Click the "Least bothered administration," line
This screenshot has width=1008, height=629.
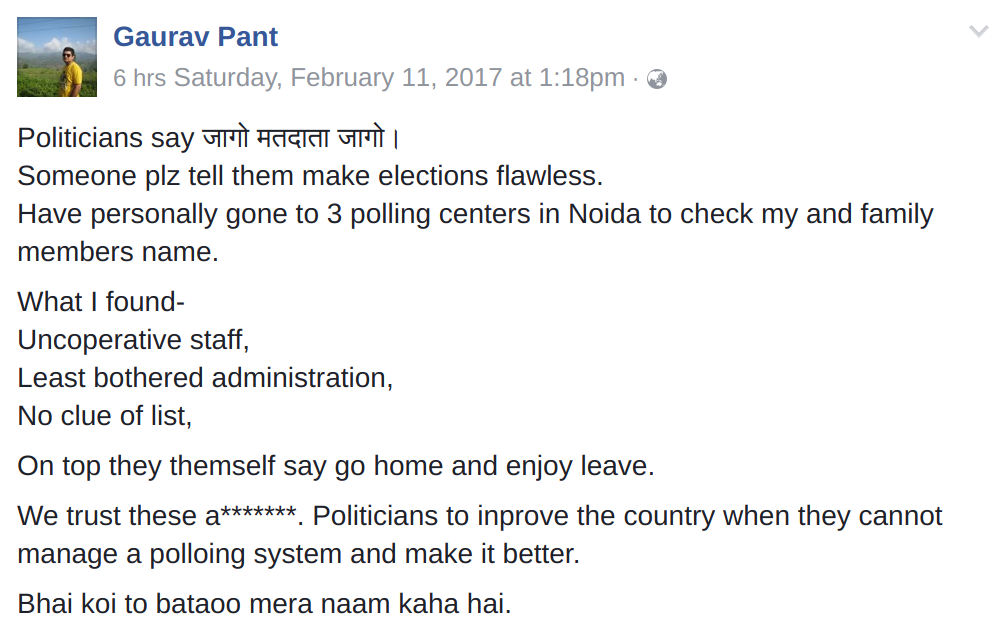(x=205, y=378)
